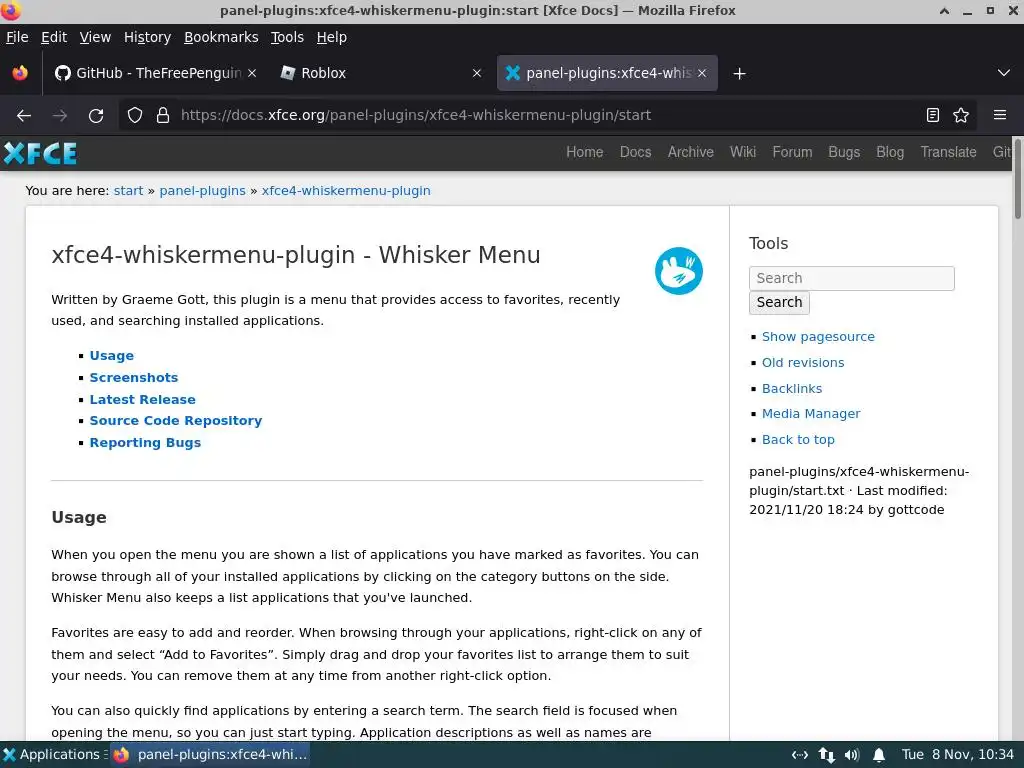Open Backlinks link
Screen dimensions: 1024x768
792,389
